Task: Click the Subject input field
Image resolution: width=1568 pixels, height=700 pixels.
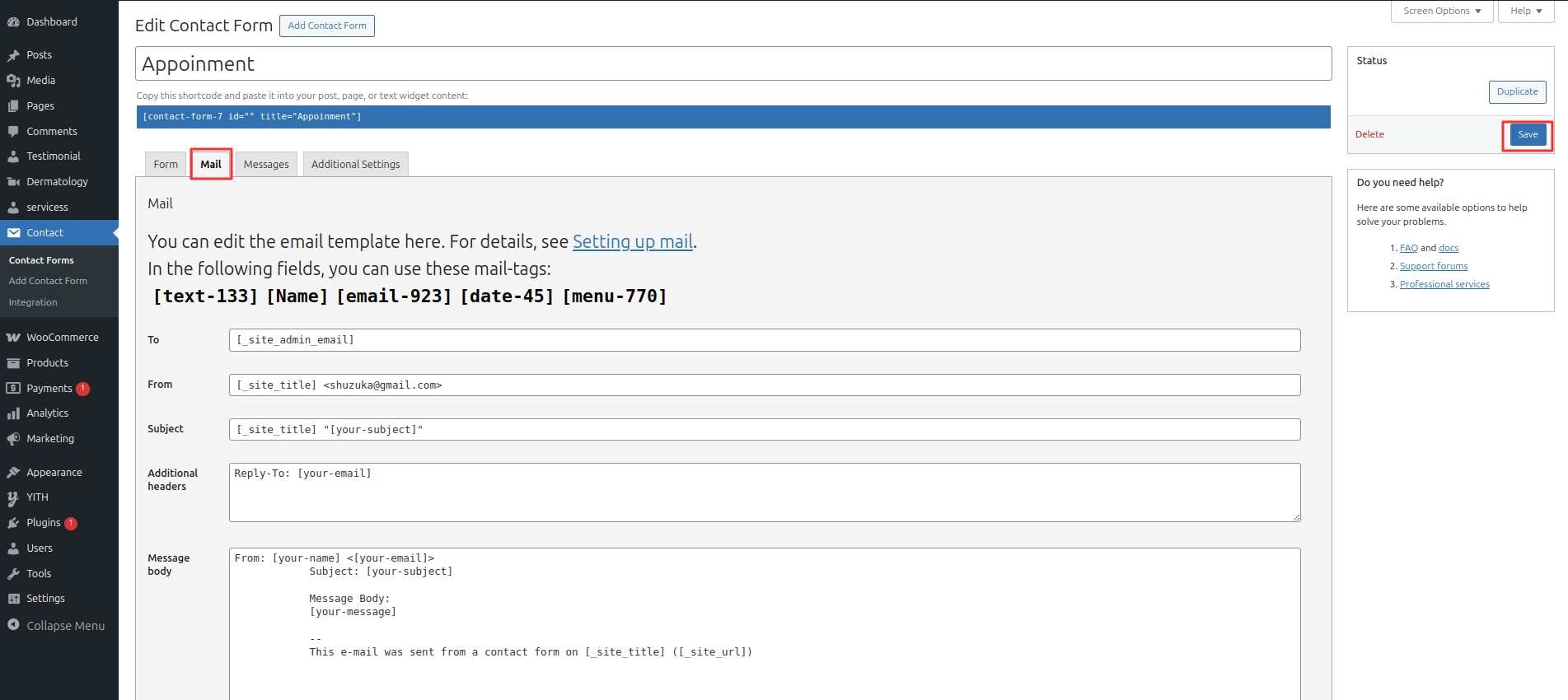Action: coord(764,430)
